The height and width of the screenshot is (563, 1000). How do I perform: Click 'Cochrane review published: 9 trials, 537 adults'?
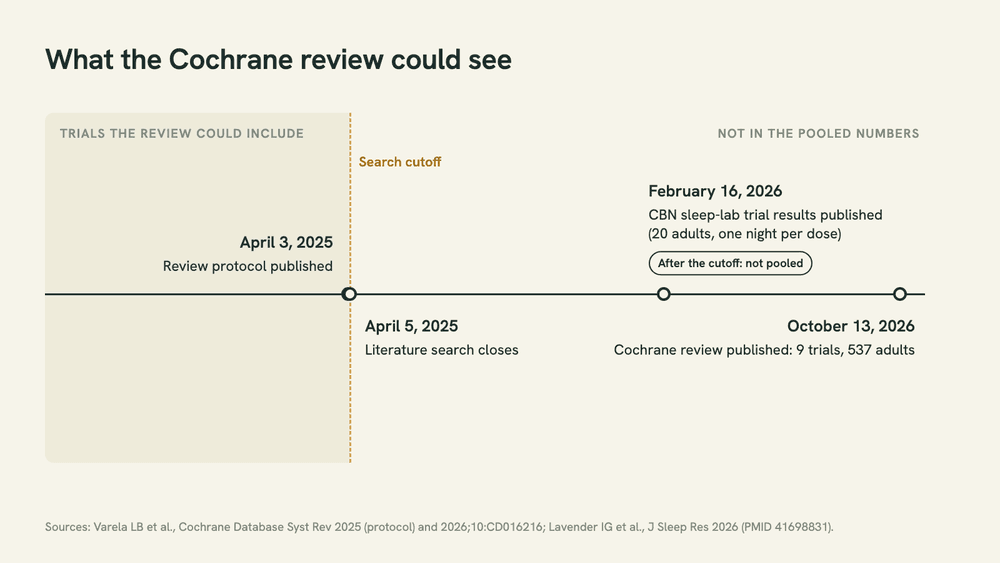(764, 350)
